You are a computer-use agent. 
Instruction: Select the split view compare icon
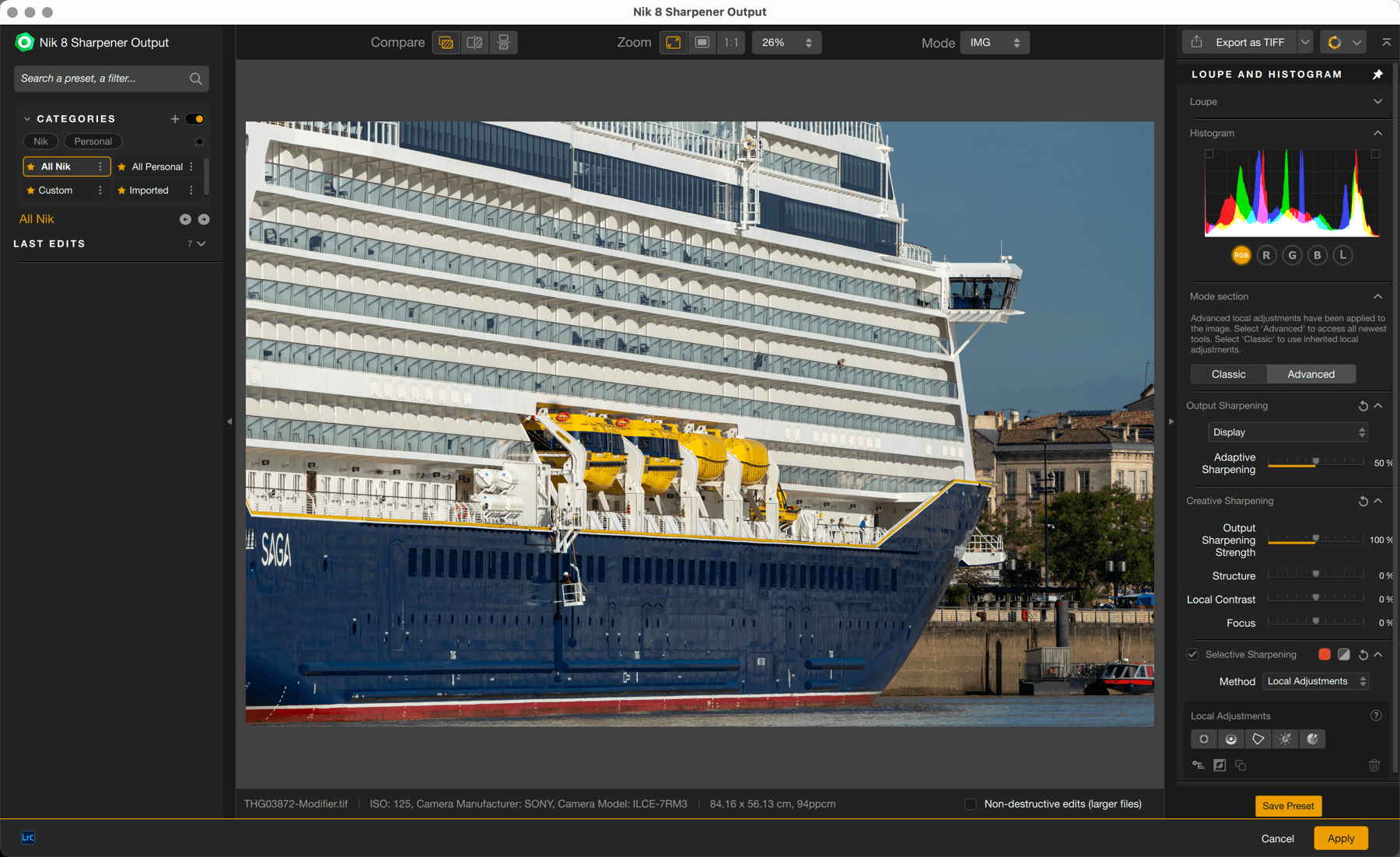pos(475,43)
